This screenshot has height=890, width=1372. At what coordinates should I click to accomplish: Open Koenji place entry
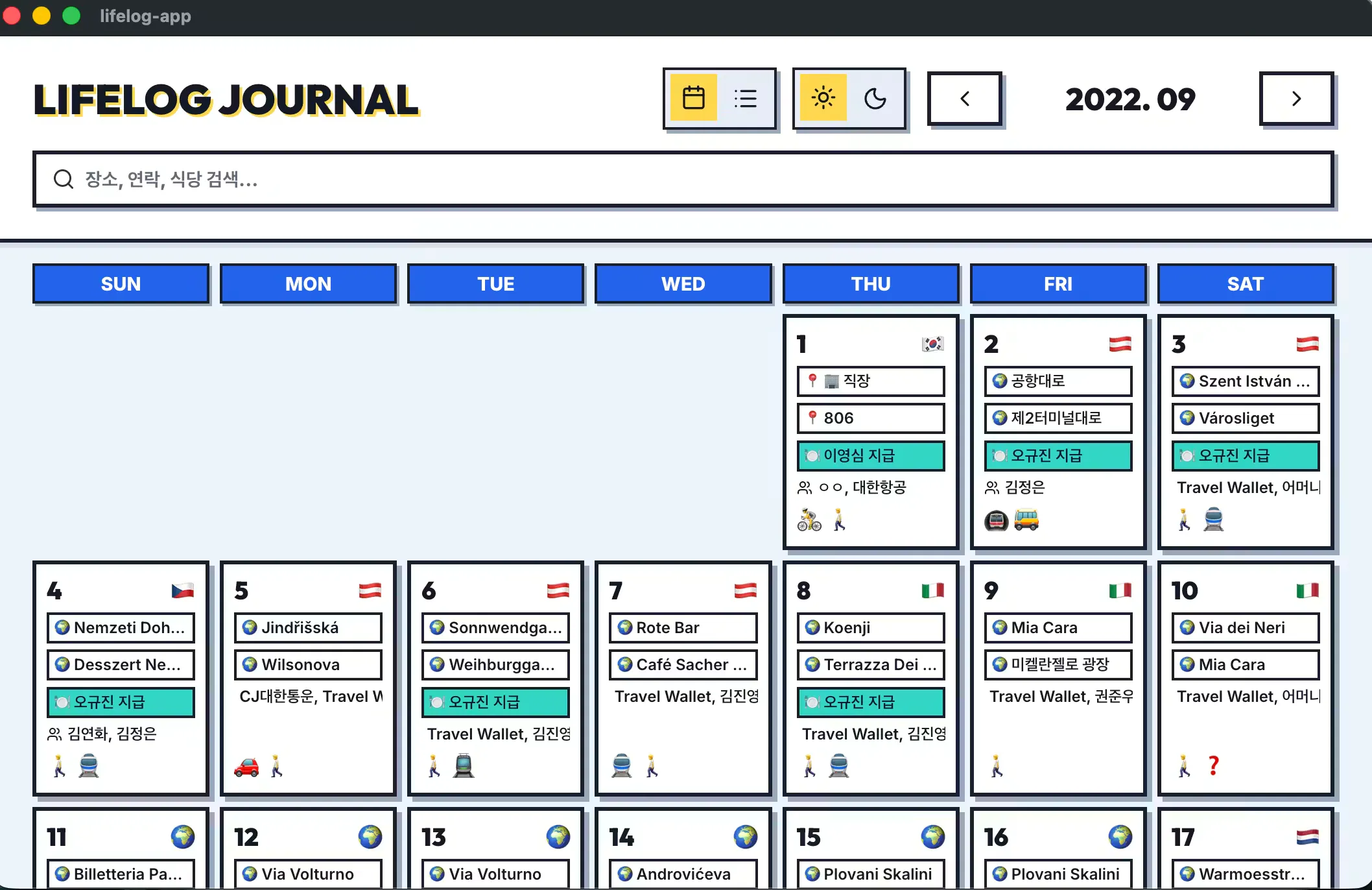point(871,627)
